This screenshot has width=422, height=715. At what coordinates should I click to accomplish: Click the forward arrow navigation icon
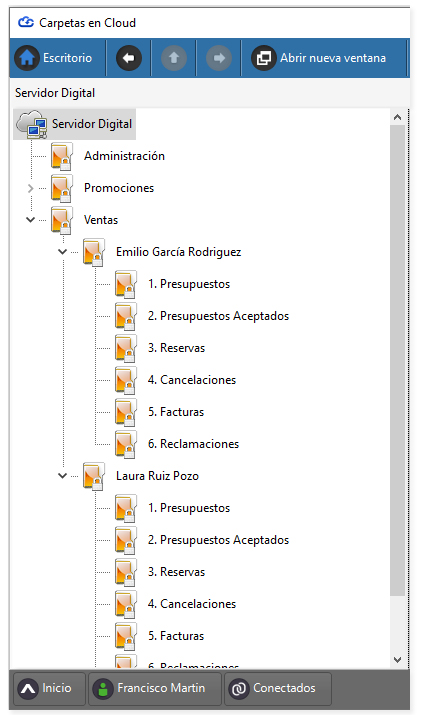[219, 58]
